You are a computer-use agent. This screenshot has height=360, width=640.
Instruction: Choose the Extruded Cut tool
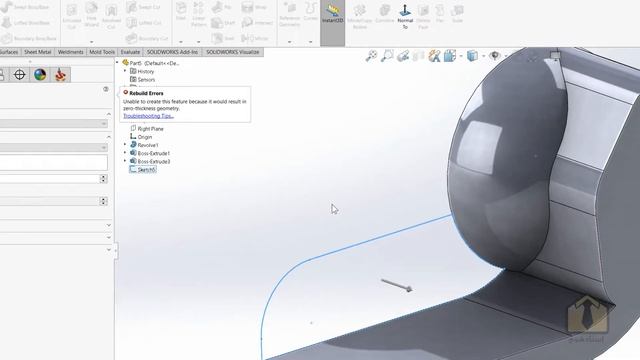click(x=71, y=16)
